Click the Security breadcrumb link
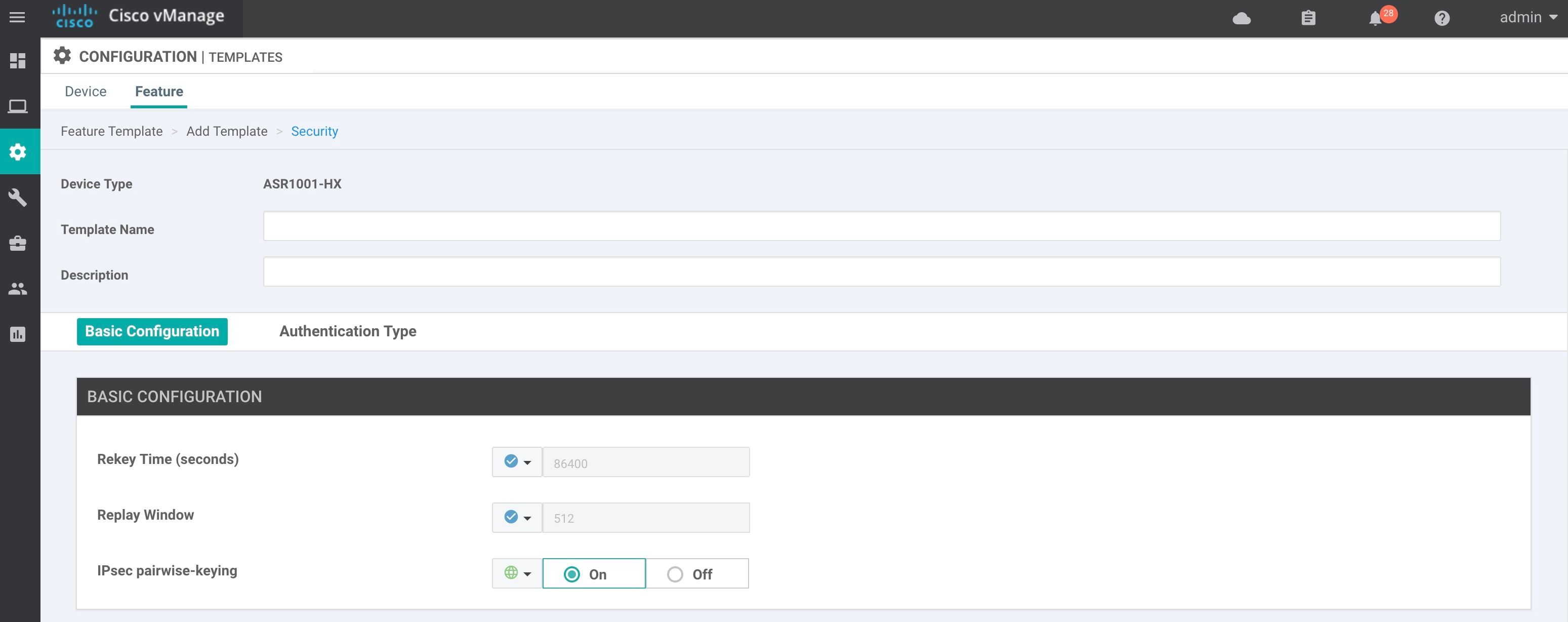 click(314, 131)
